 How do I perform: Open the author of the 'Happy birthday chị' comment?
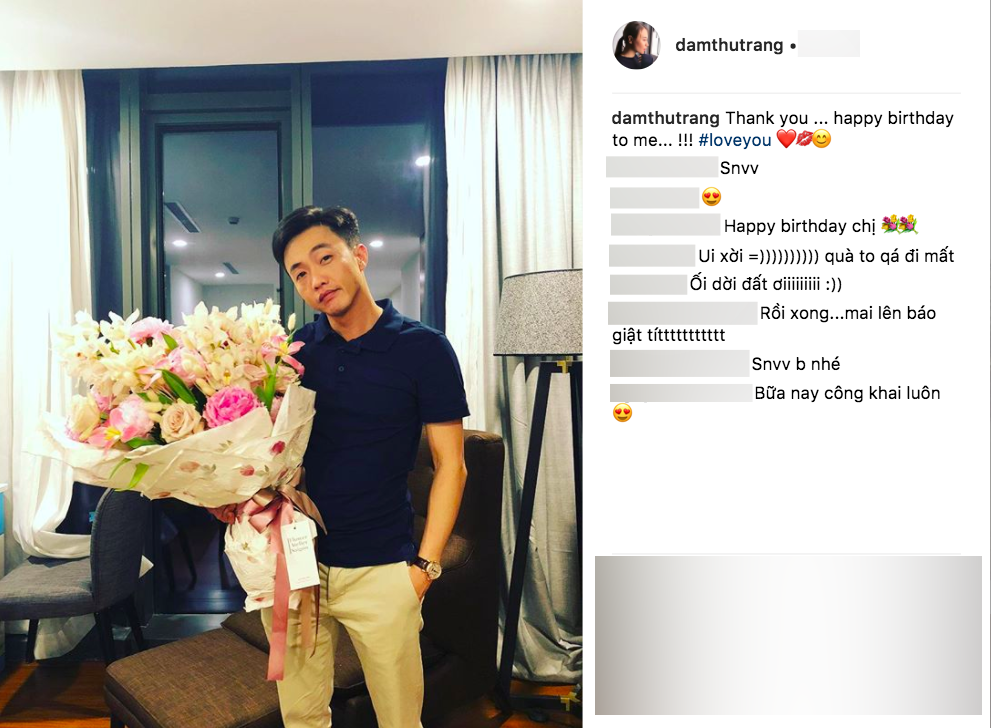click(666, 225)
